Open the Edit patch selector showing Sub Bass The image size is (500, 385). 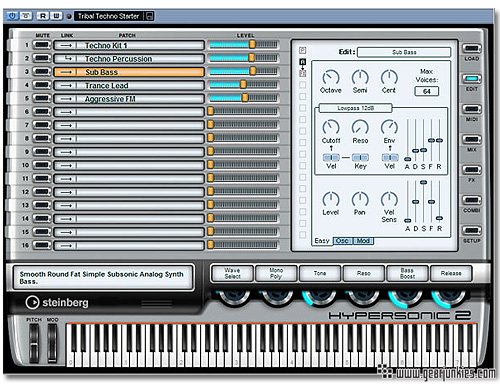click(404, 52)
